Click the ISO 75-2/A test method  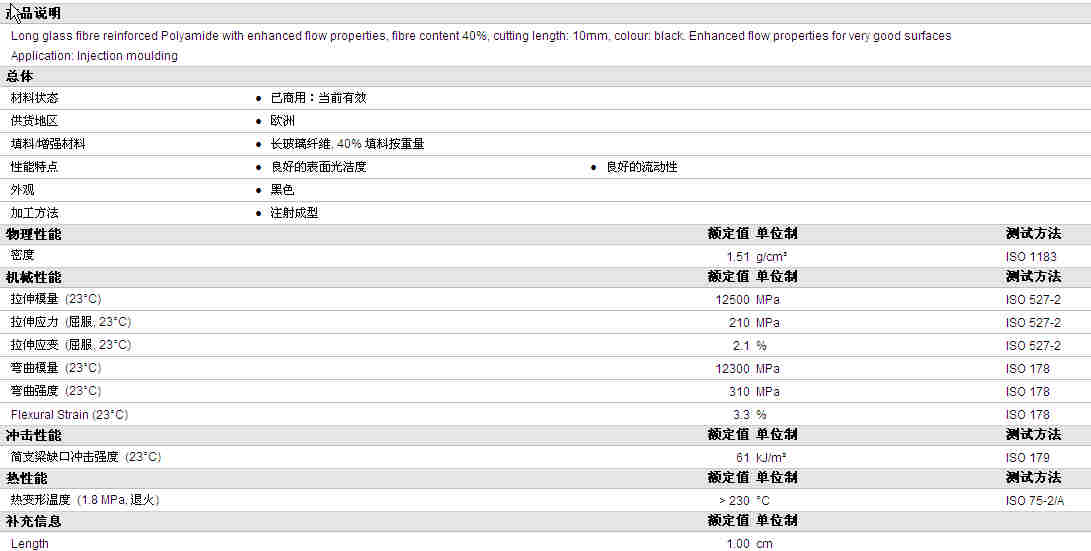(1035, 501)
